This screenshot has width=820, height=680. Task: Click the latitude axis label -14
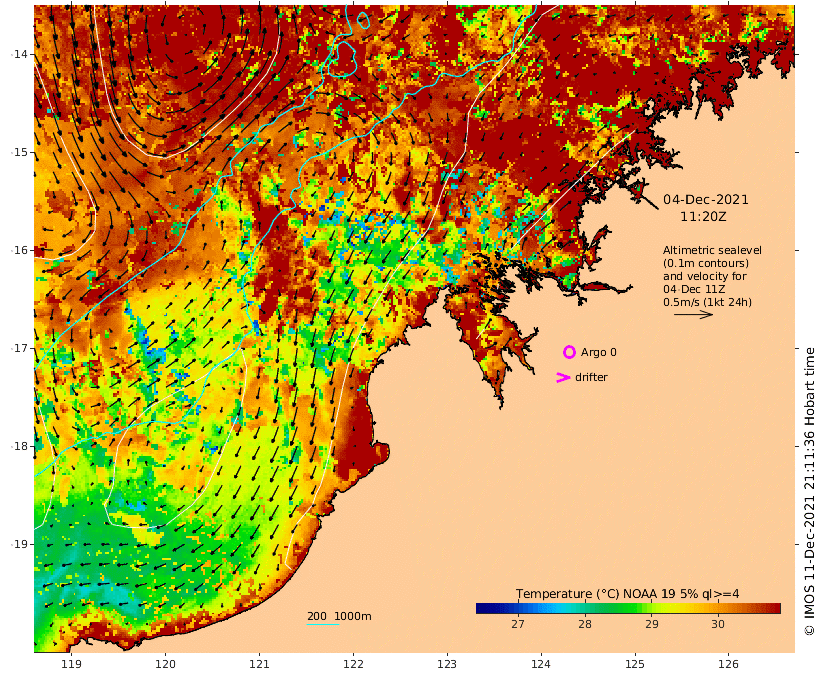20,54
